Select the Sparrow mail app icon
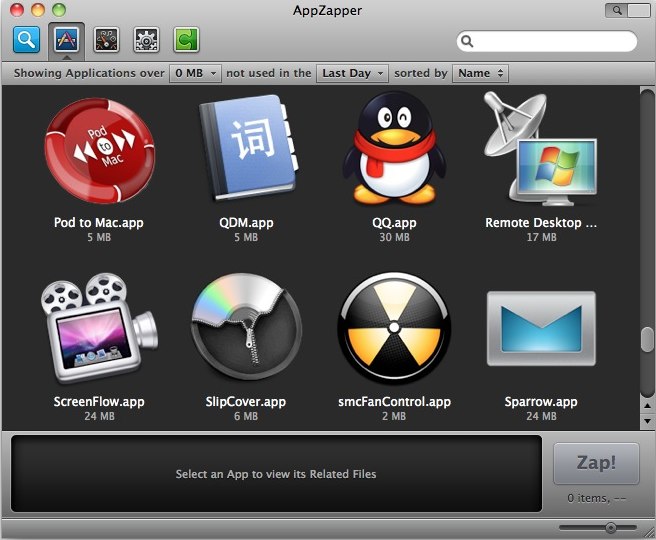656x540 pixels. coord(541,329)
